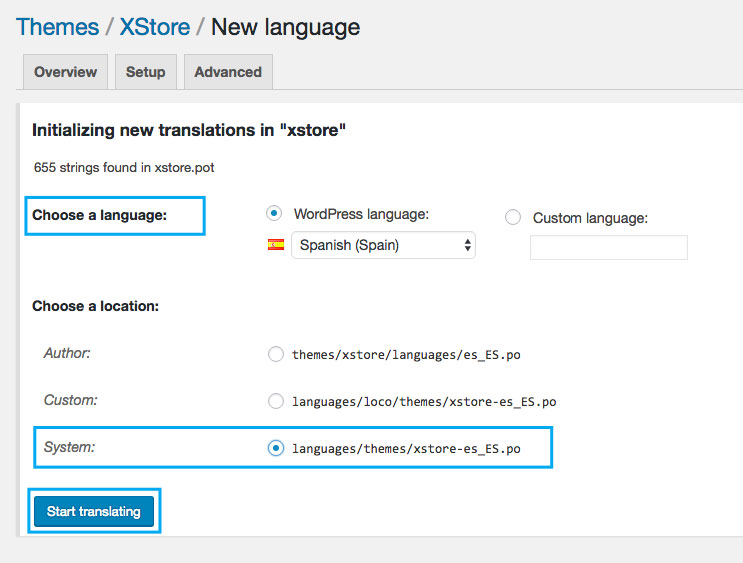Open the XStore breadcrumb link

pos(157,27)
